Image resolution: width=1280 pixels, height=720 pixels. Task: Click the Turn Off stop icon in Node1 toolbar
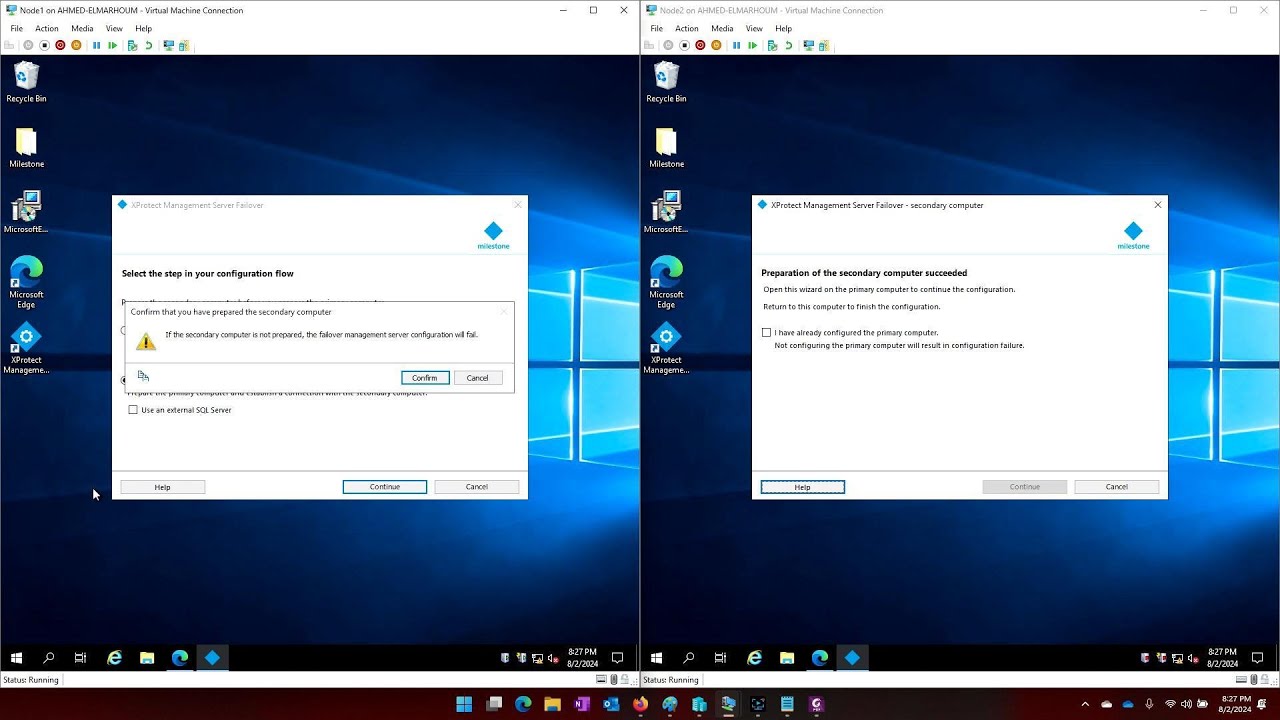44,45
